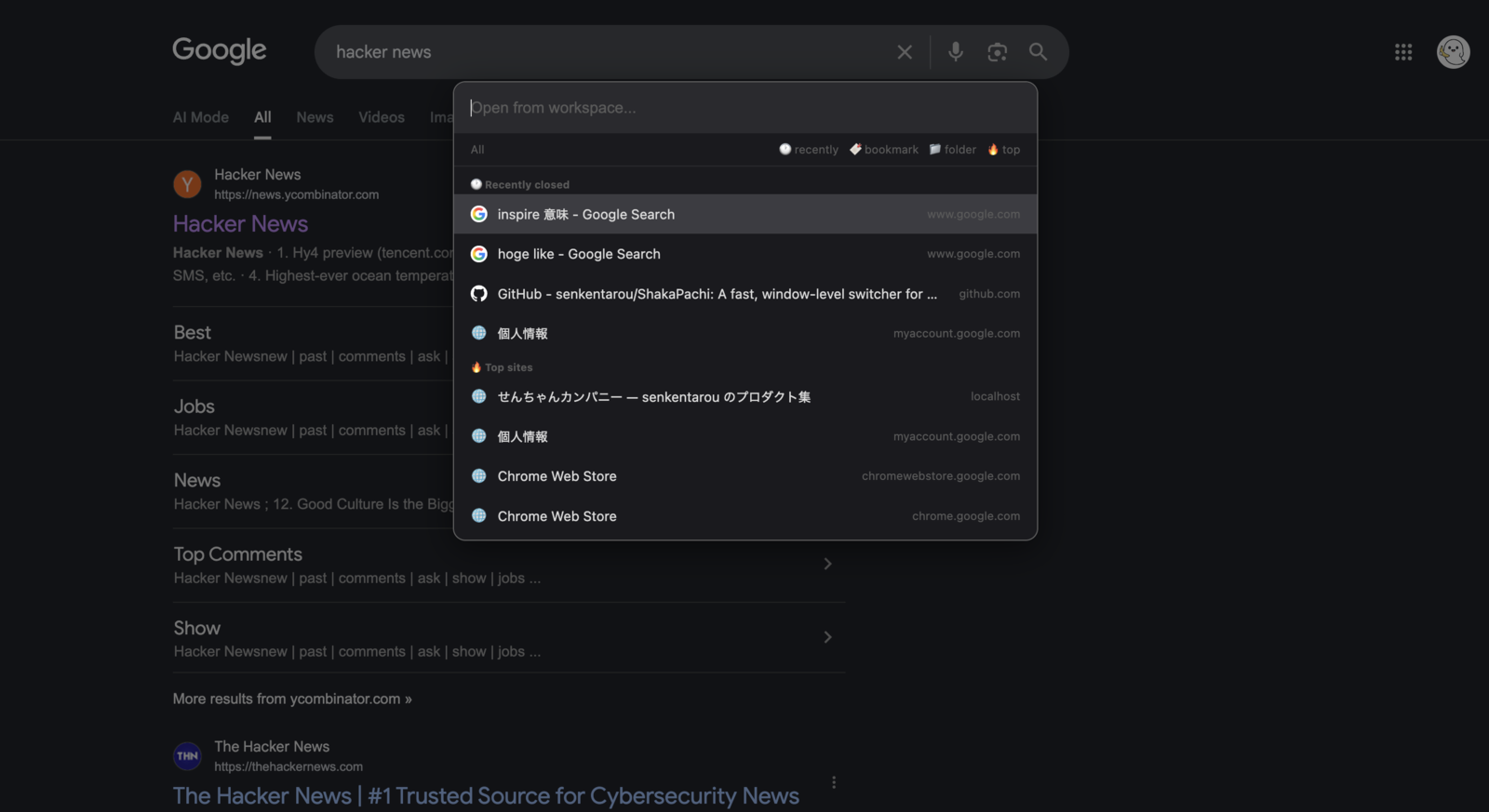
Task: Open 個人情報 under Top sites
Action: pos(745,436)
